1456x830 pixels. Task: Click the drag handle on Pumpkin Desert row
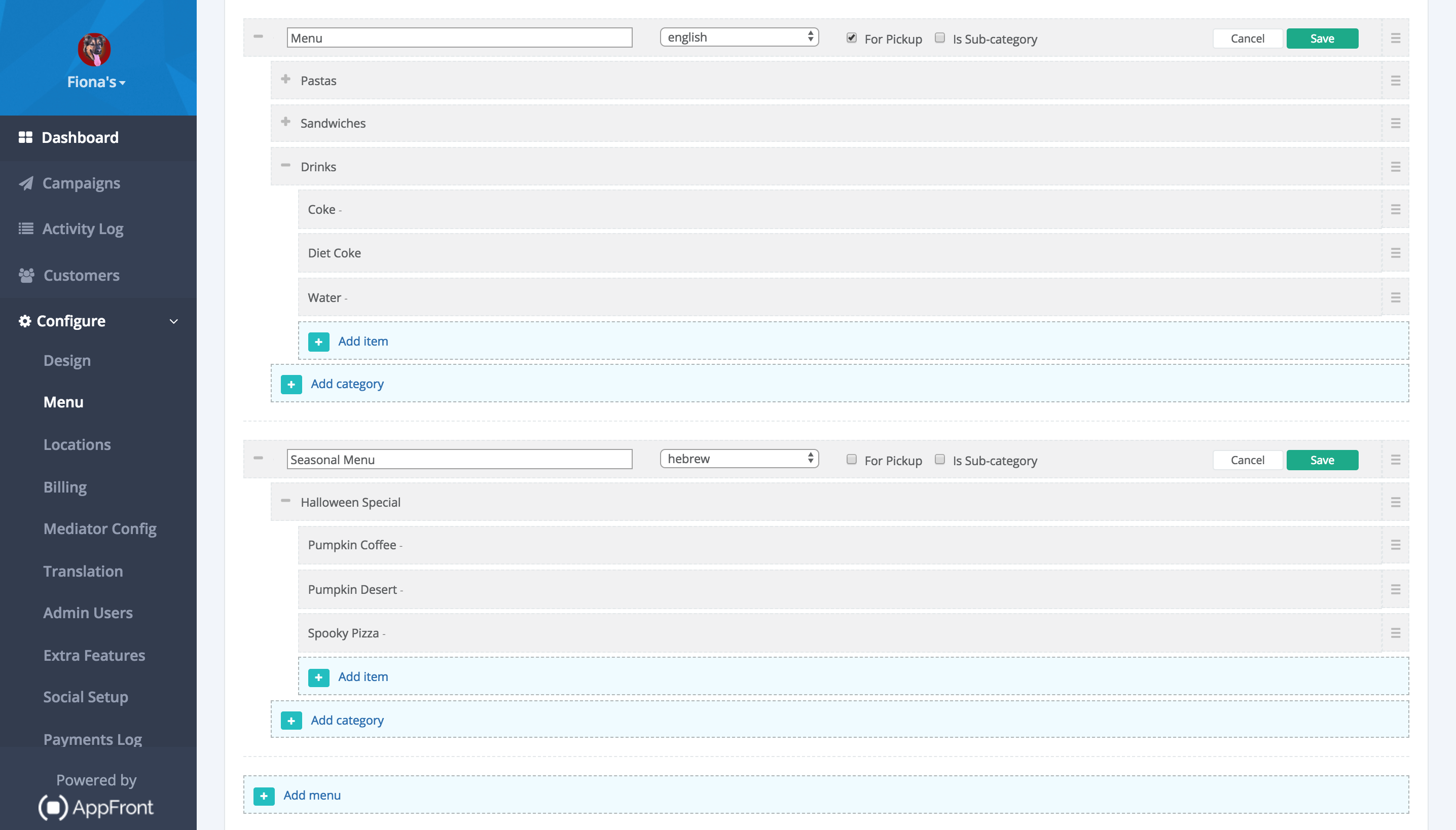click(x=1395, y=589)
